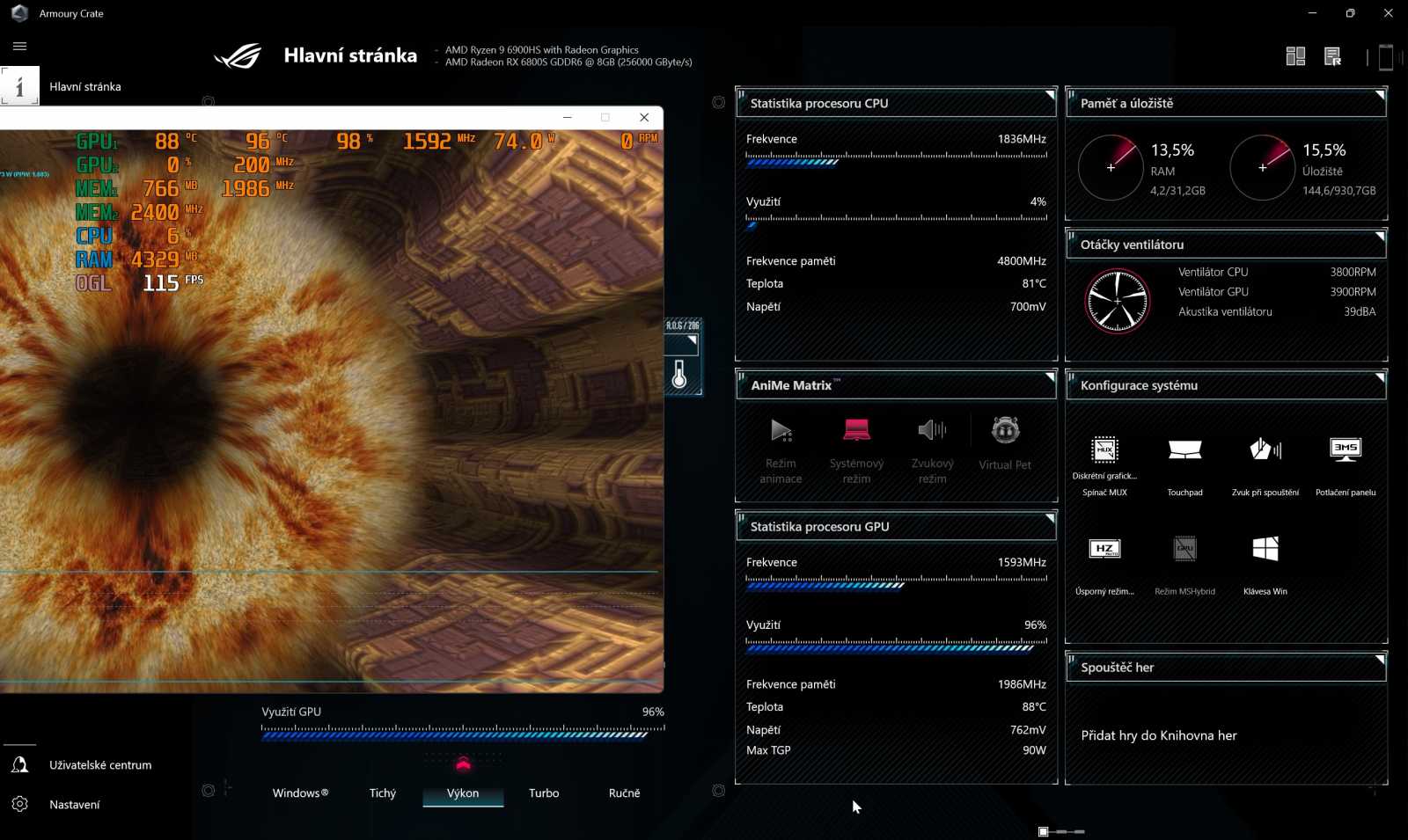The height and width of the screenshot is (840, 1408).
Task: Open the news list icon in header
Action: coord(1332,57)
